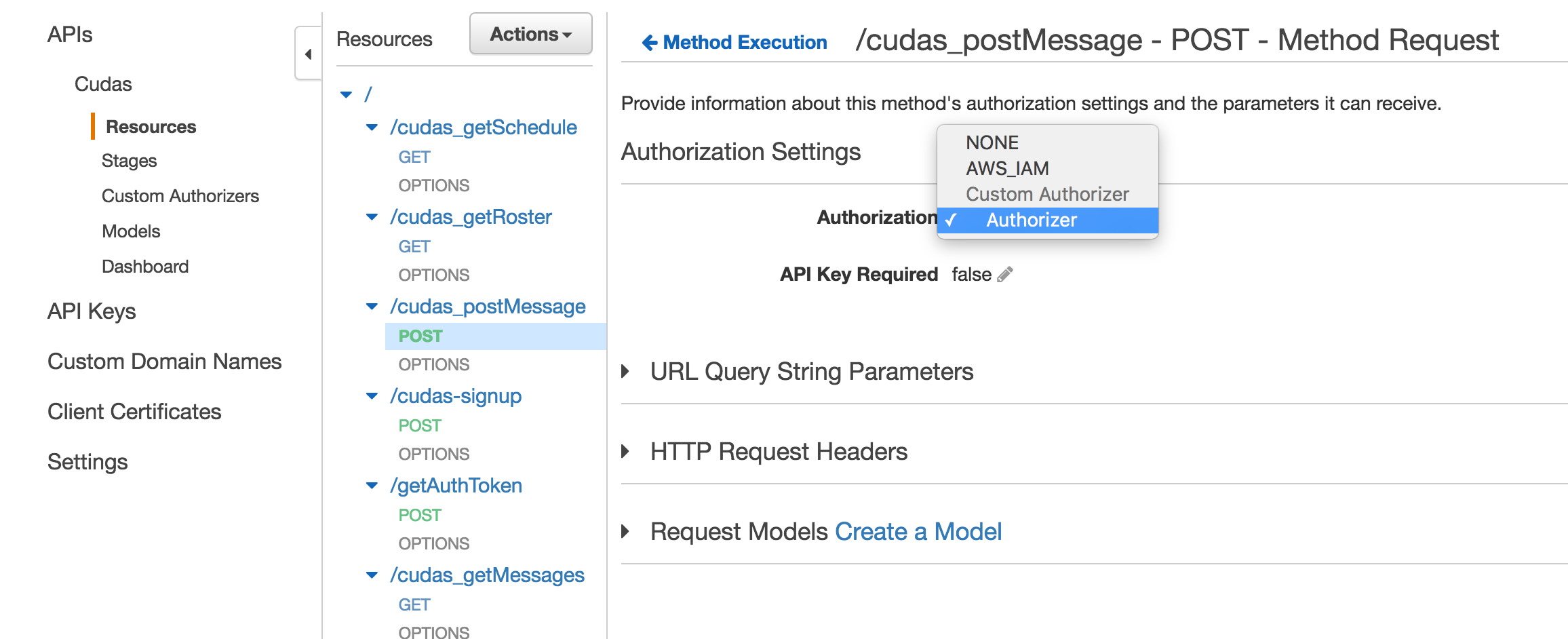This screenshot has height=639, width=1568.
Task: Select GET under /cudas_getRoster
Action: click(x=414, y=246)
